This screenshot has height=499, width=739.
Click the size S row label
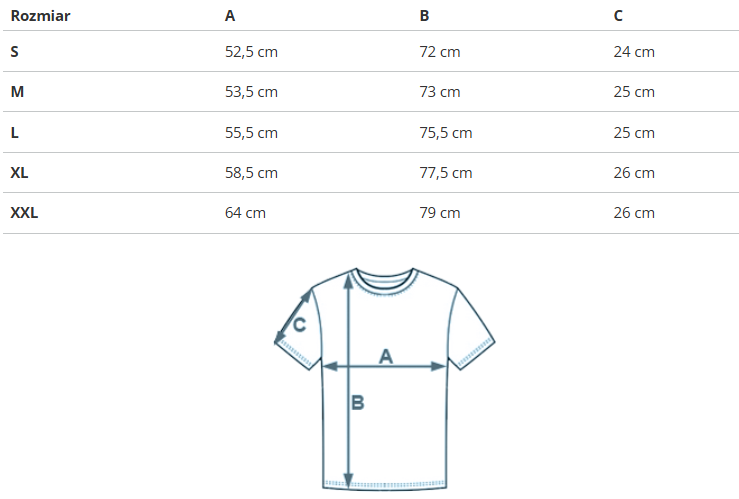15,52
